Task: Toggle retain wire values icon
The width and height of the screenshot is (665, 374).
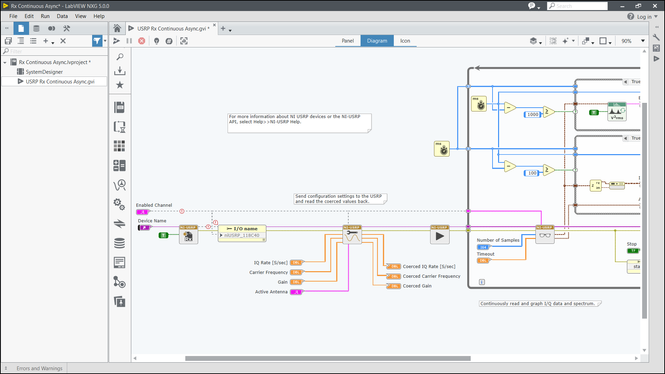Action: (x=169, y=41)
